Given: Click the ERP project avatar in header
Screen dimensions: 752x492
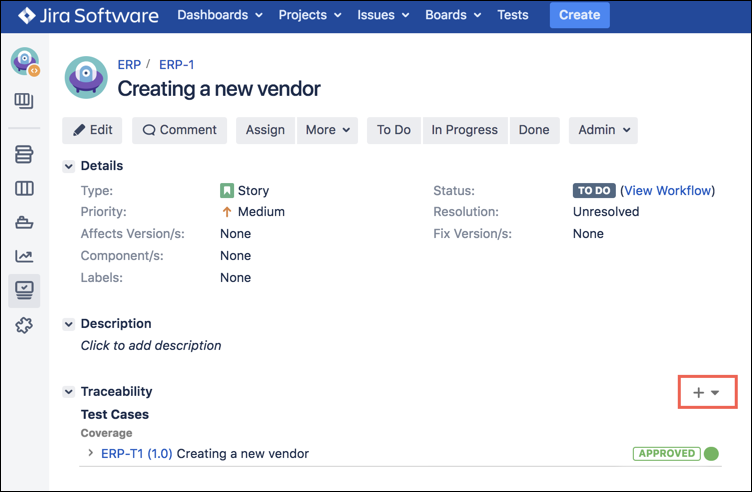Looking at the screenshot, I should coord(86,79).
